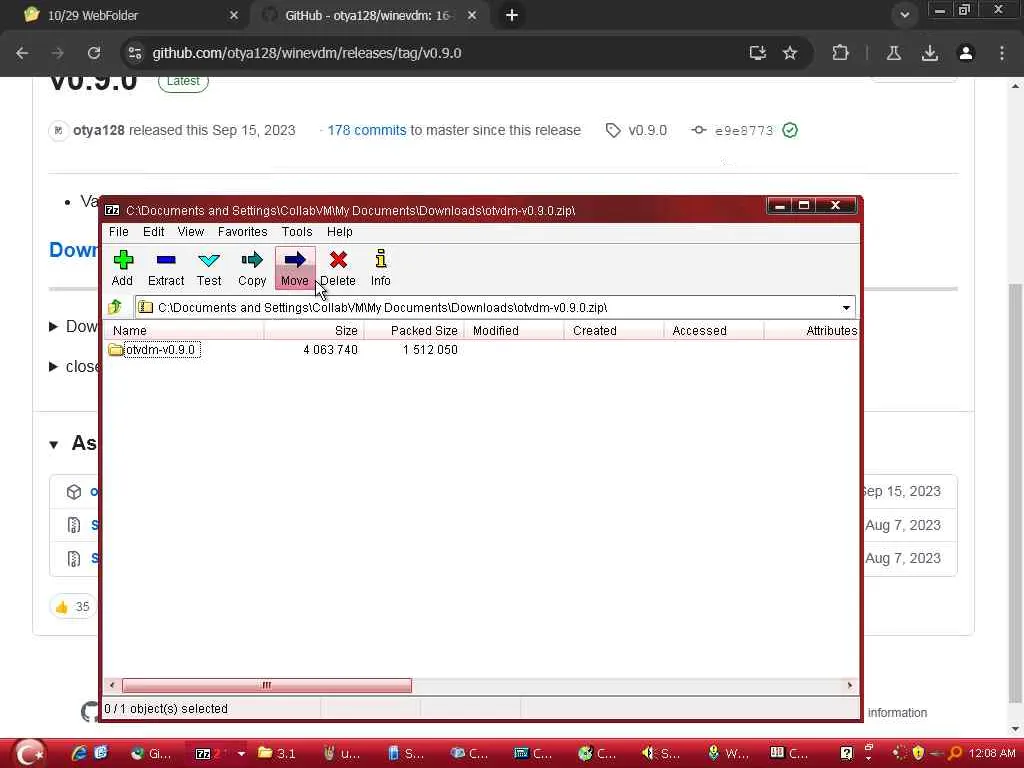The height and width of the screenshot is (768, 1024).
Task: Click the security shield tray icon
Action: pos(918,753)
